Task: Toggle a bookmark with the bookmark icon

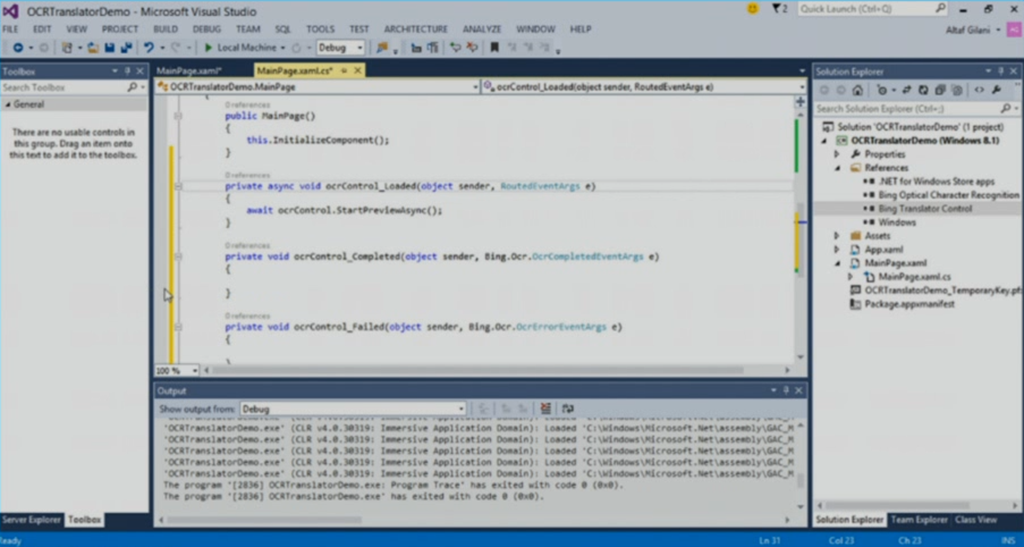Action: (x=494, y=48)
